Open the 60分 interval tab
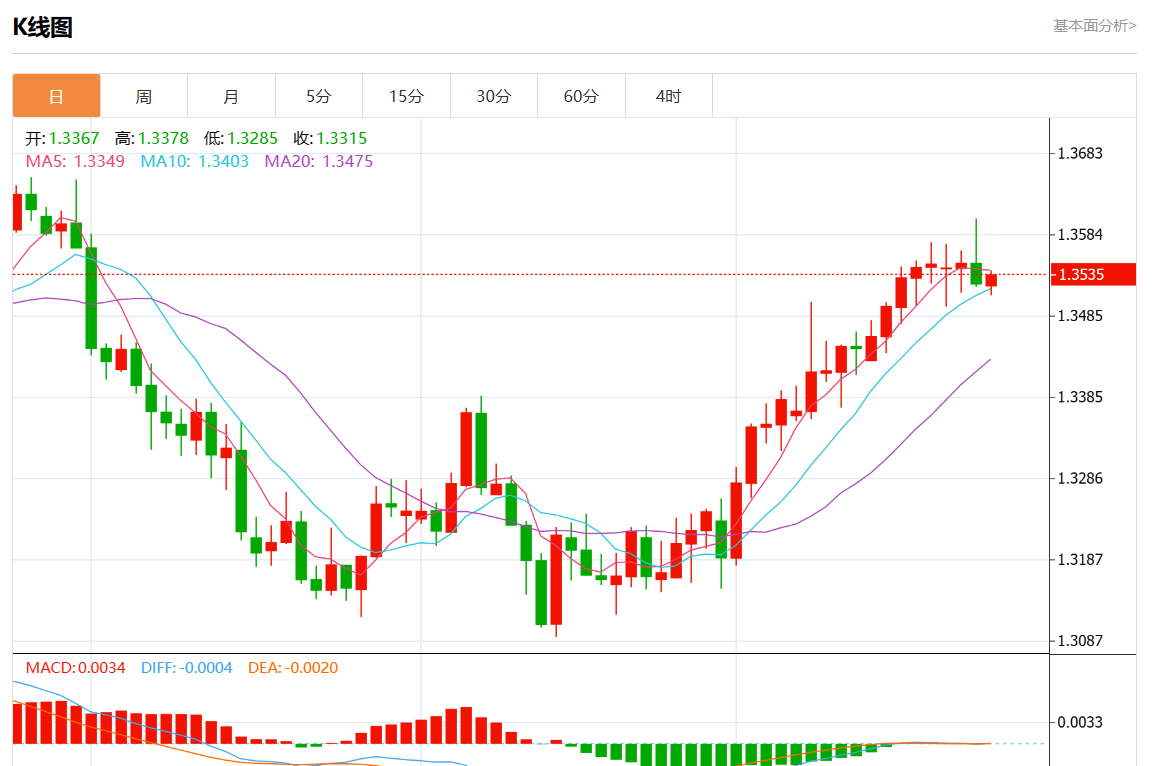The width and height of the screenshot is (1160, 766). [x=581, y=96]
